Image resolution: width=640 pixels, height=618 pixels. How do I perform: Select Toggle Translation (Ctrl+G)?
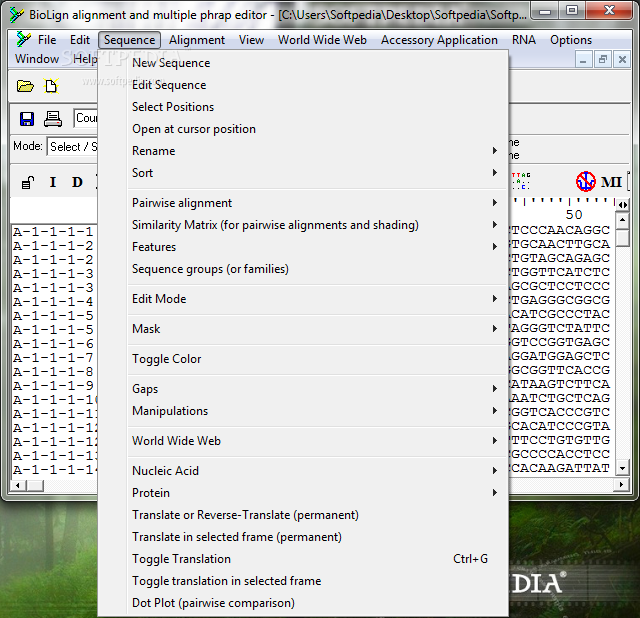317,559
